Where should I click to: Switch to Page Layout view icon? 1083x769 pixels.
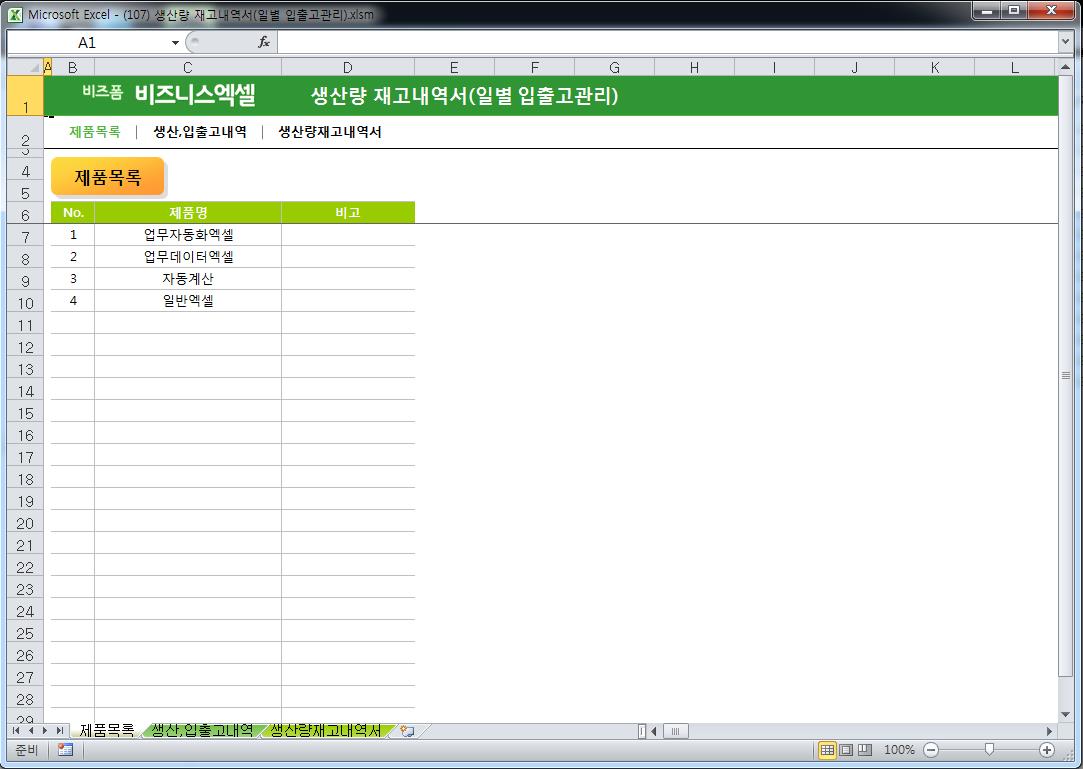[846, 750]
